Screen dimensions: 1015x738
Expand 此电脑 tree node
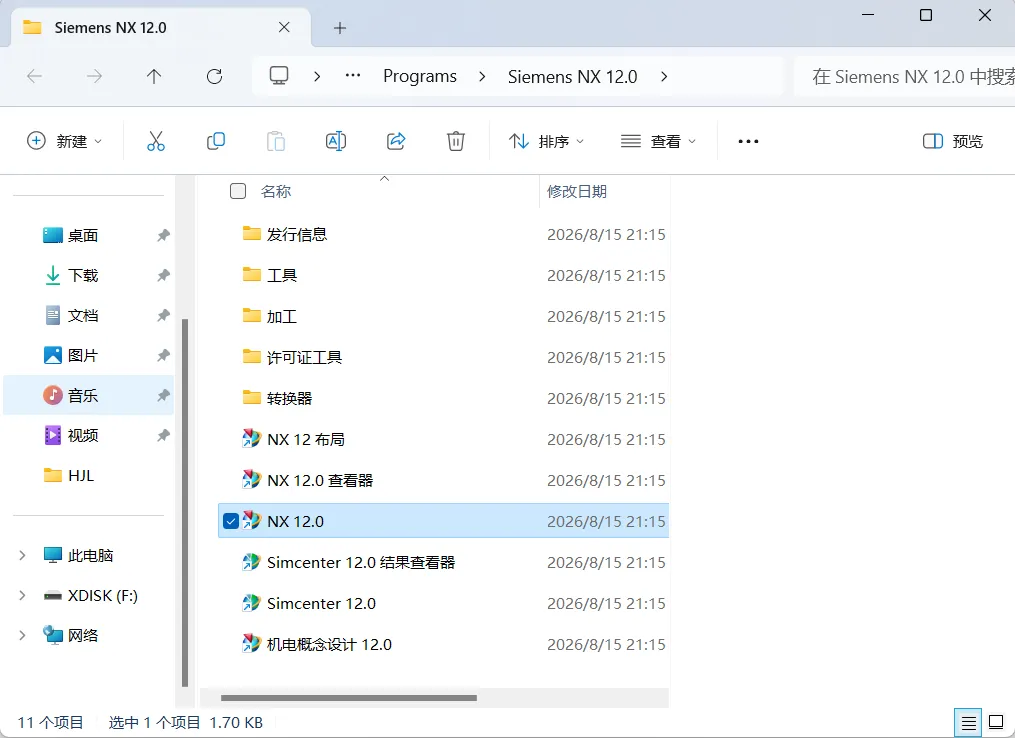[23, 555]
